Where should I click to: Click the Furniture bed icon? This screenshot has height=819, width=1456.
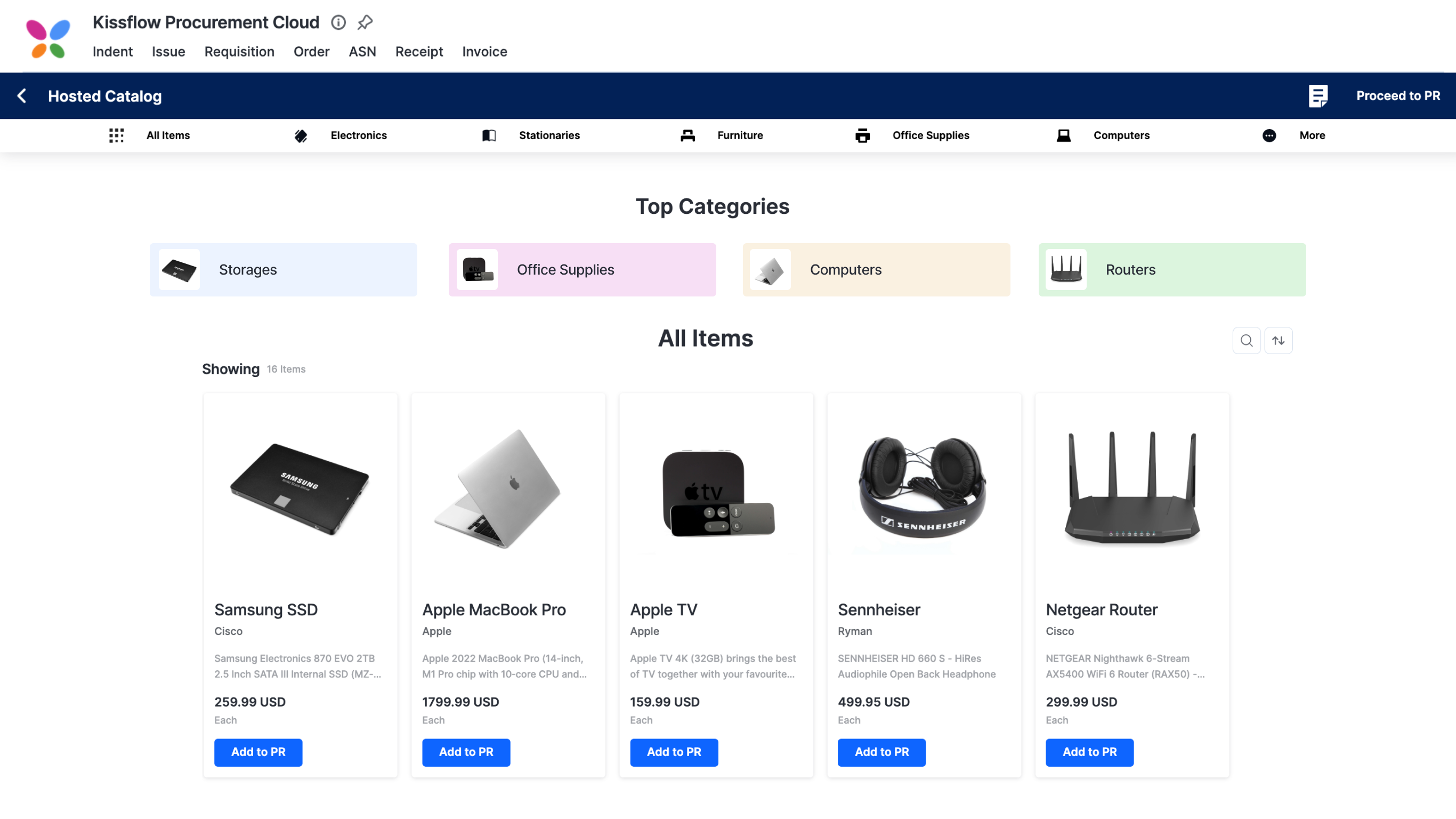[687, 135]
